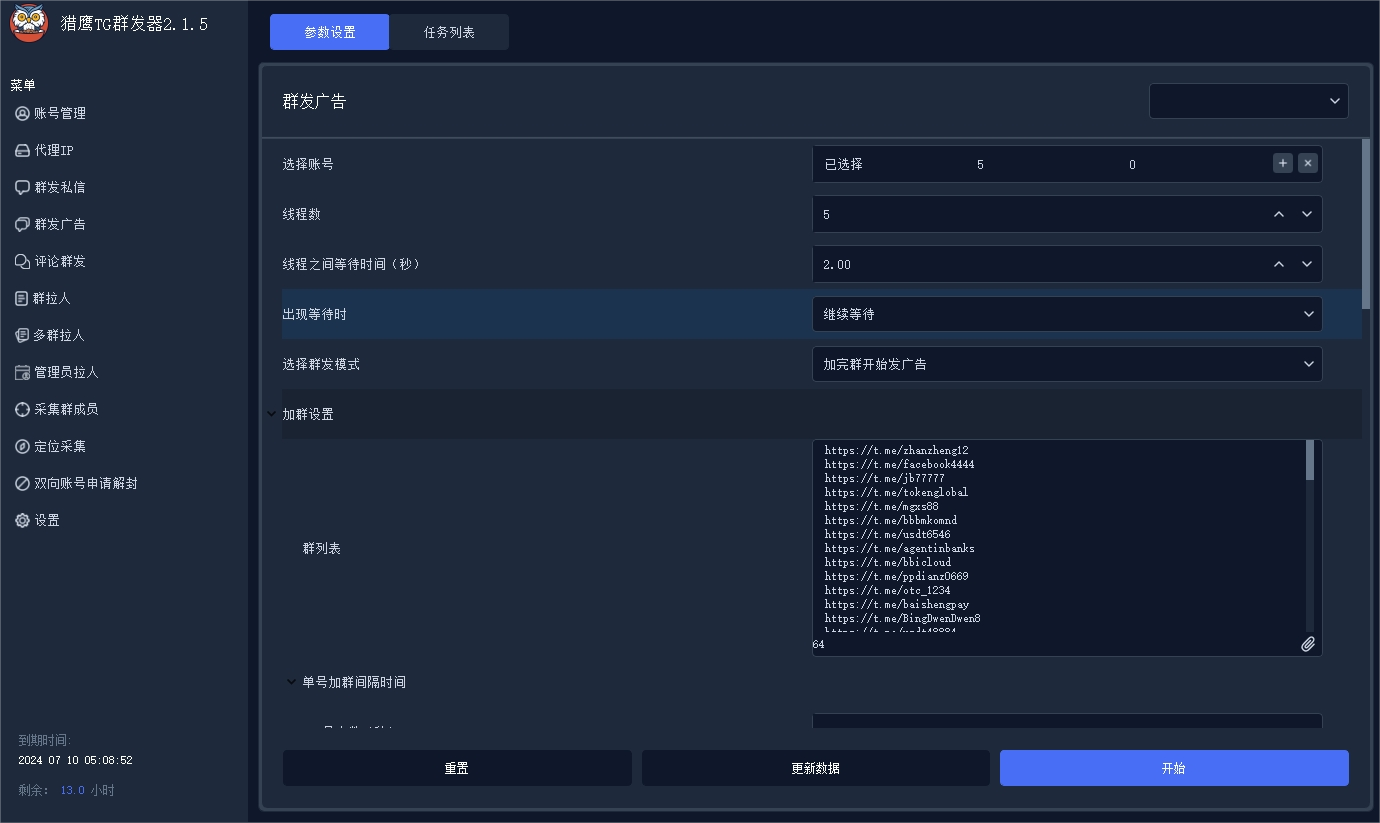The image size is (1380, 823).
Task: Collapse 单号加群间隔时间 section
Action: point(292,682)
